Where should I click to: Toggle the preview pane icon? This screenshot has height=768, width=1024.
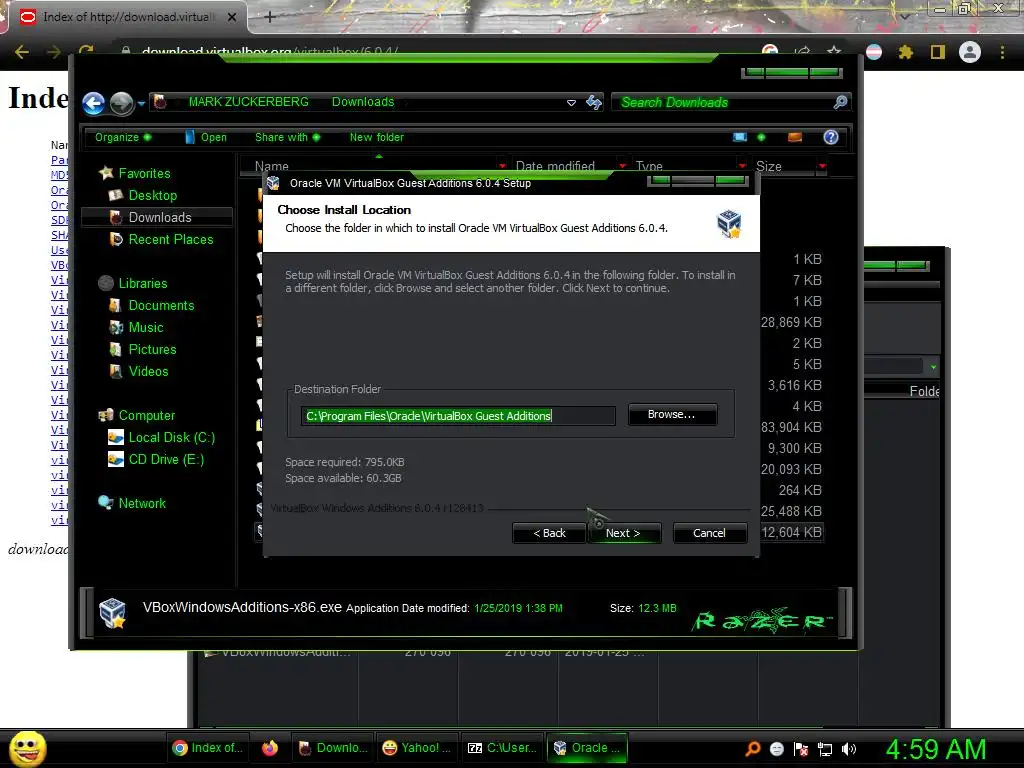click(x=795, y=137)
